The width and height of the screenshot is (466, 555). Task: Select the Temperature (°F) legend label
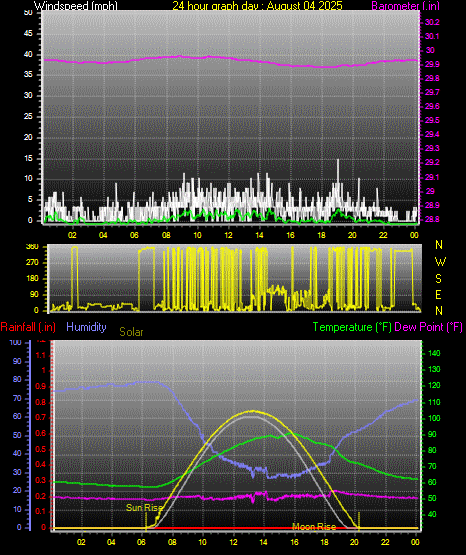(x=352, y=327)
